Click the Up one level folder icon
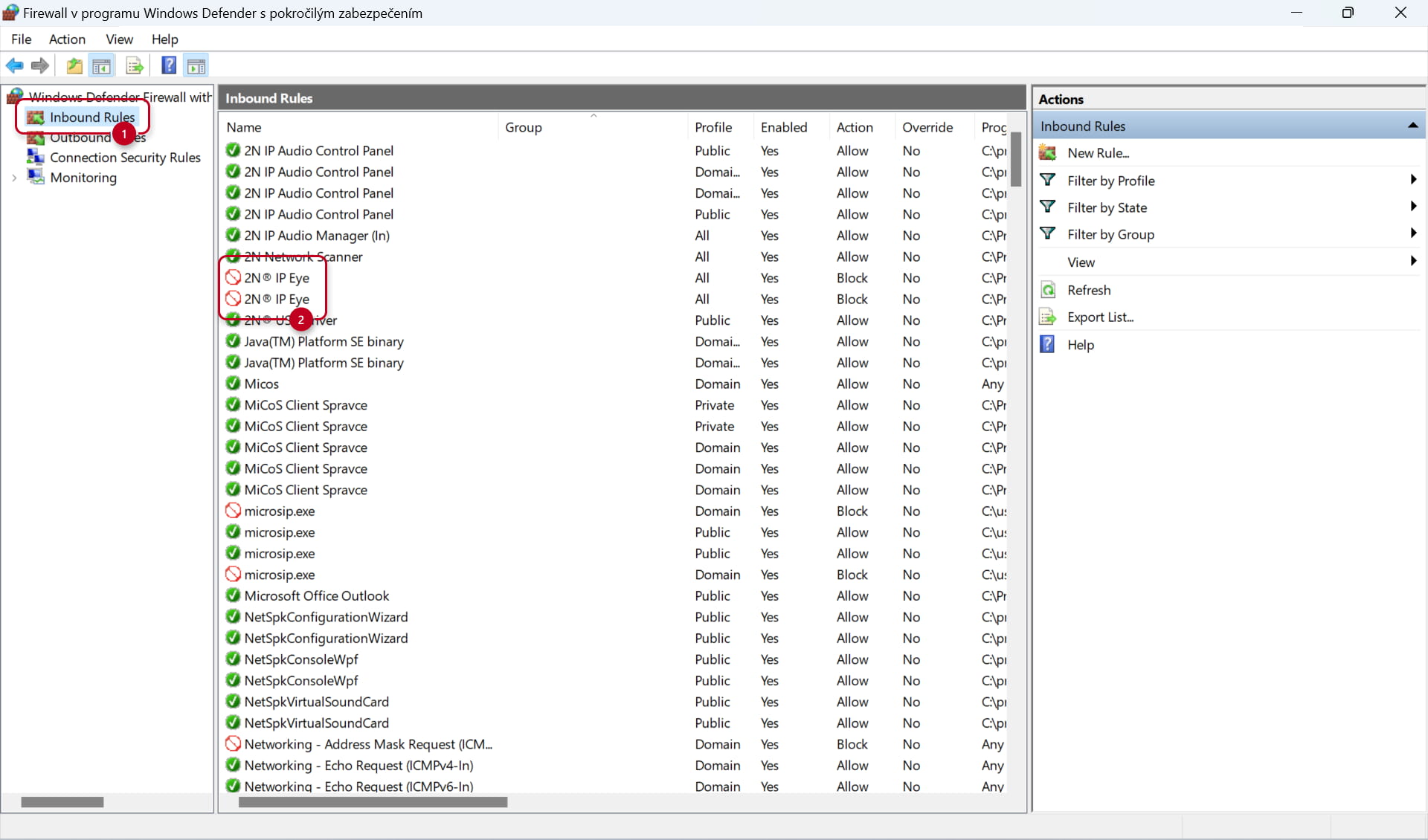 (74, 66)
